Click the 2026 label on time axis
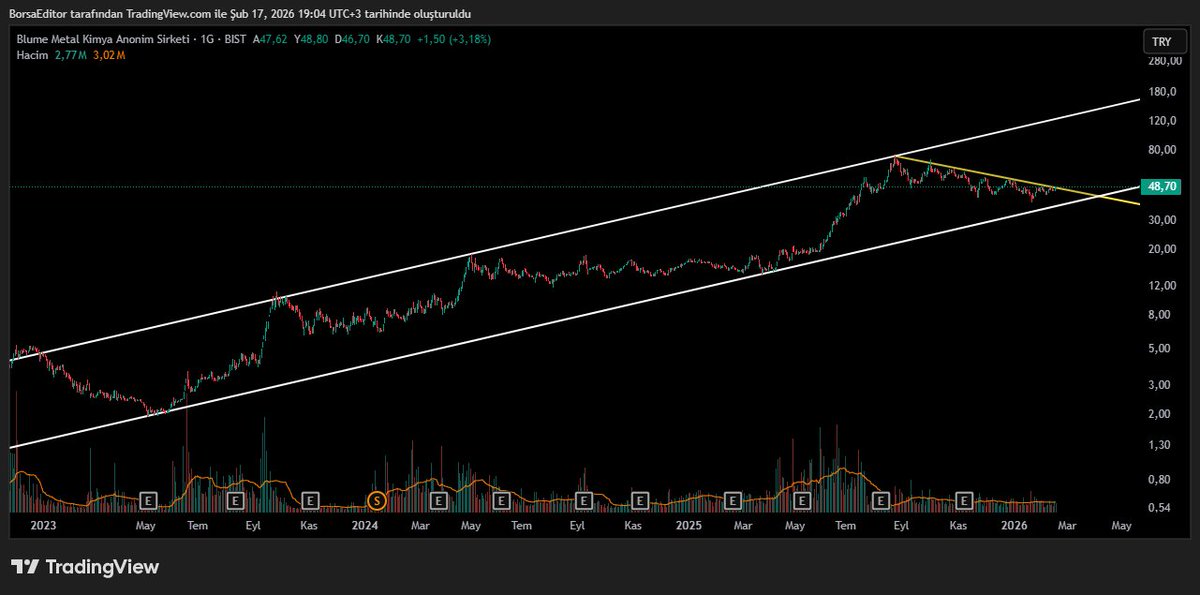 [1014, 525]
